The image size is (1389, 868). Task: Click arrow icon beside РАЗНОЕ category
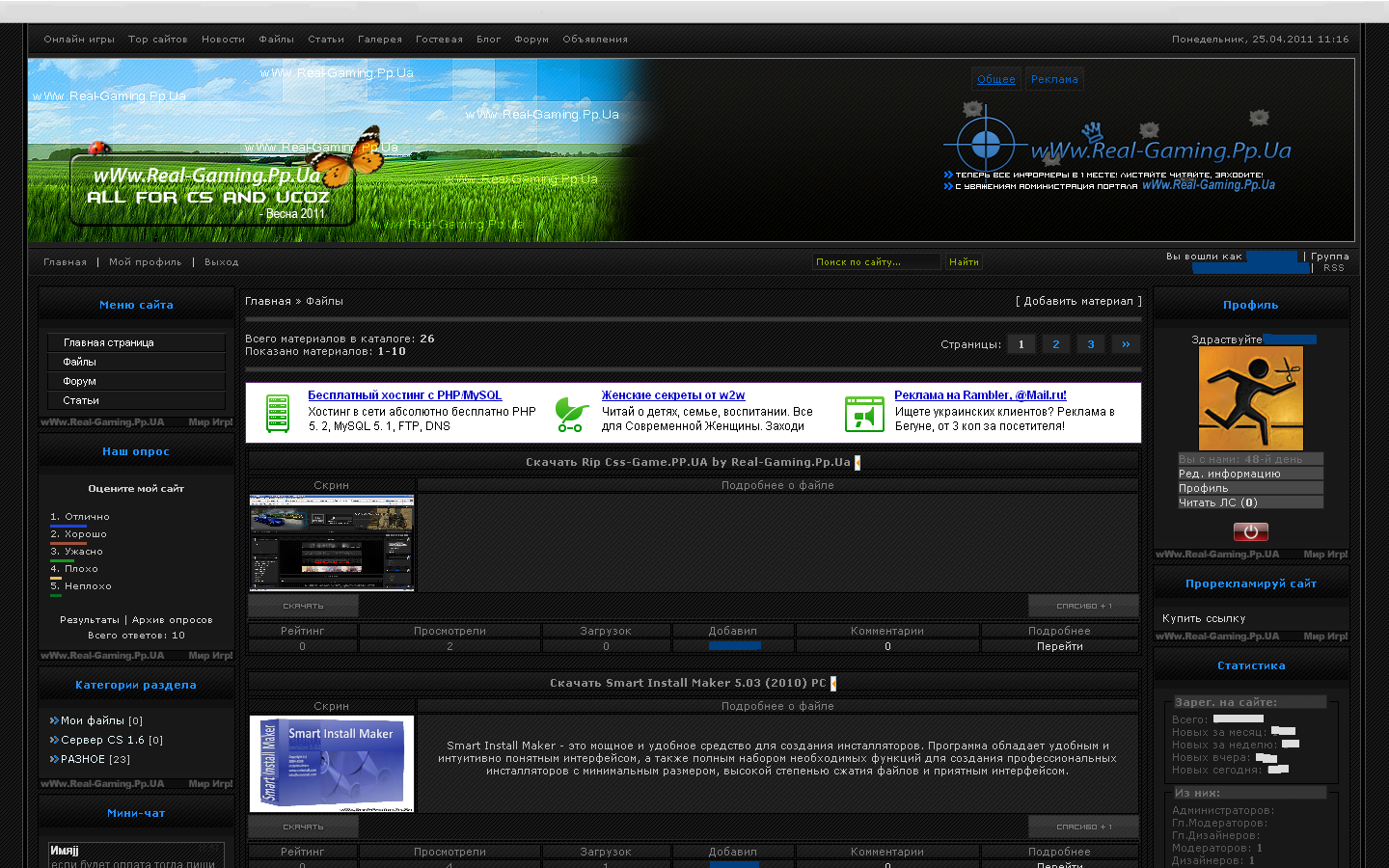click(x=54, y=759)
